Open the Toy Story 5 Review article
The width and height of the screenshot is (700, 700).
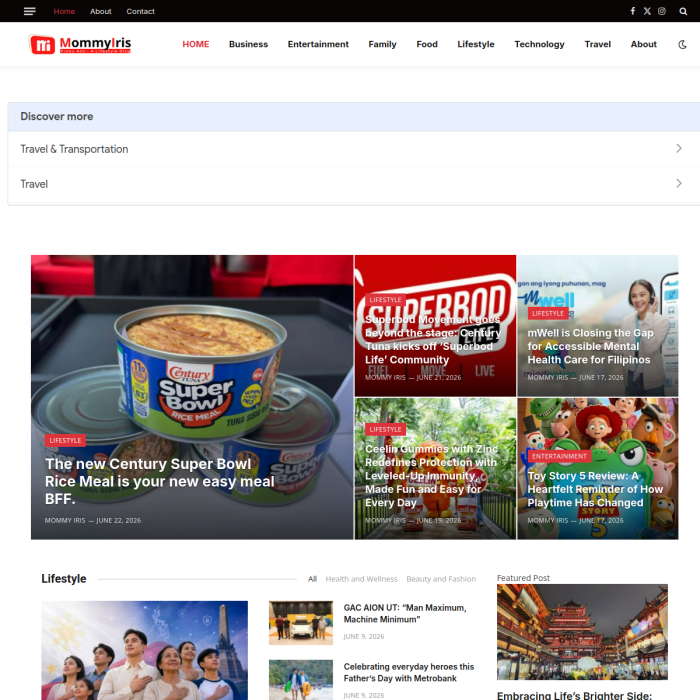point(595,489)
